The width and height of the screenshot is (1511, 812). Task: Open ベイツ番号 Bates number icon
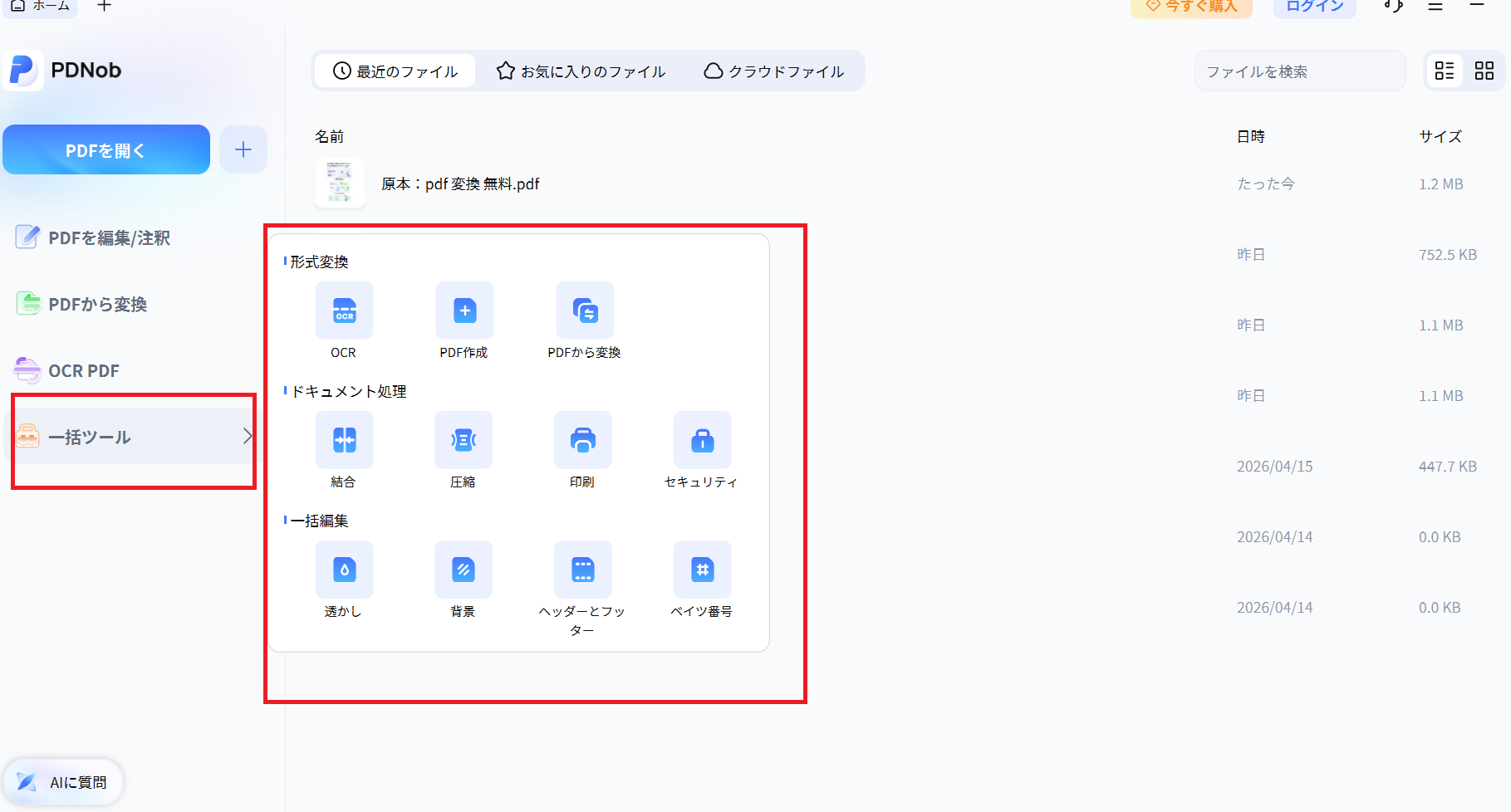(x=703, y=570)
